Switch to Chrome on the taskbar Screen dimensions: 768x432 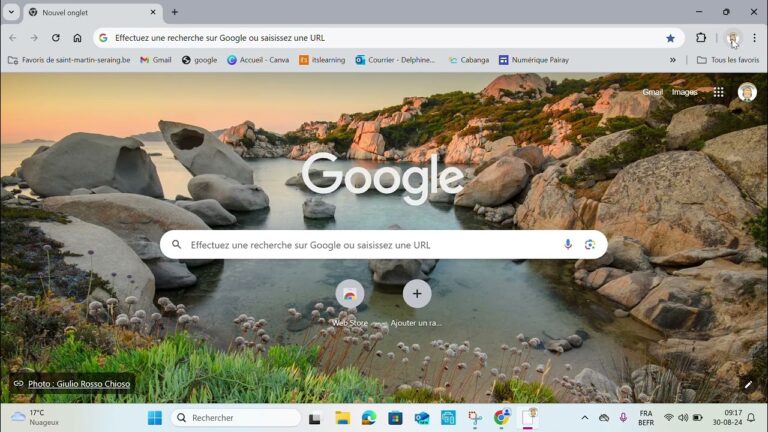[502, 417]
